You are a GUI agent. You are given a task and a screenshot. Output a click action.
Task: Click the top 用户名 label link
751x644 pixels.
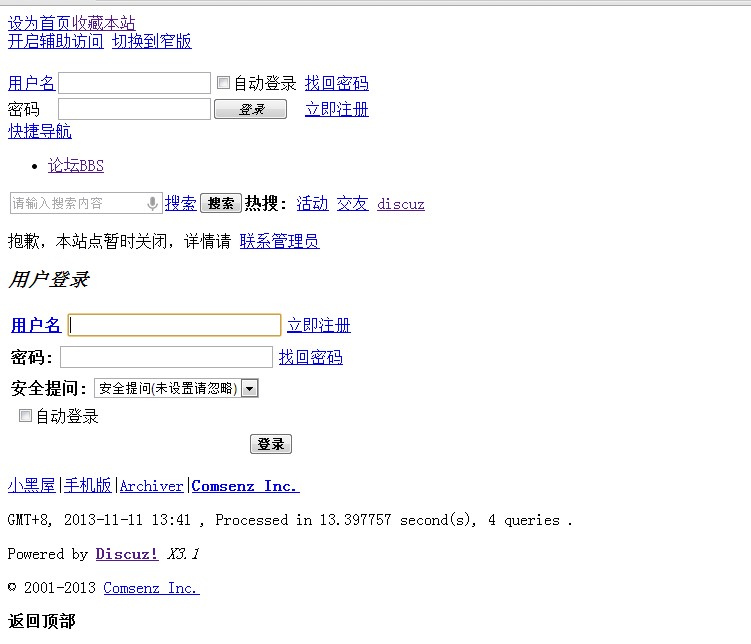[32, 83]
